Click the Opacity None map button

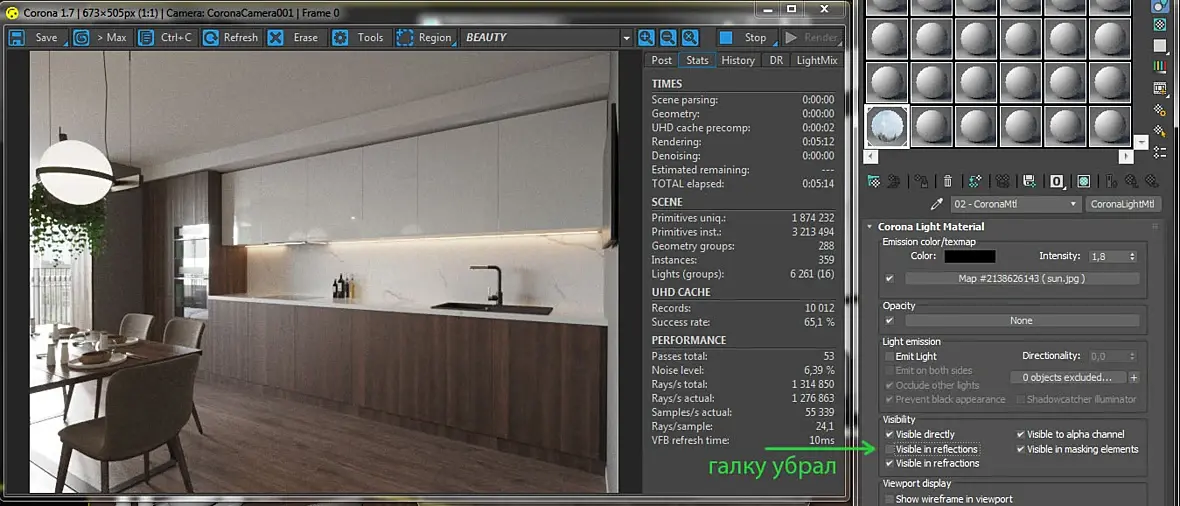tap(1021, 320)
